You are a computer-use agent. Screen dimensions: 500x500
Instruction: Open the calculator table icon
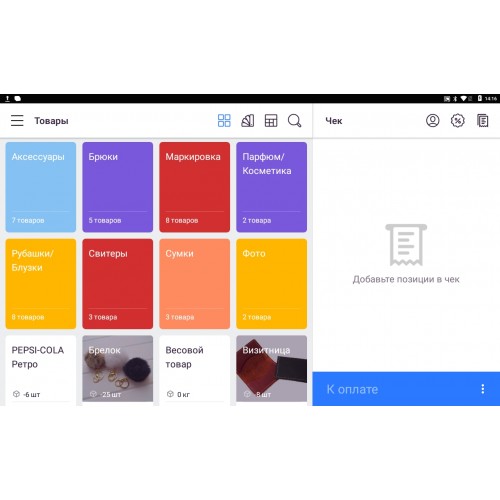(x=271, y=121)
